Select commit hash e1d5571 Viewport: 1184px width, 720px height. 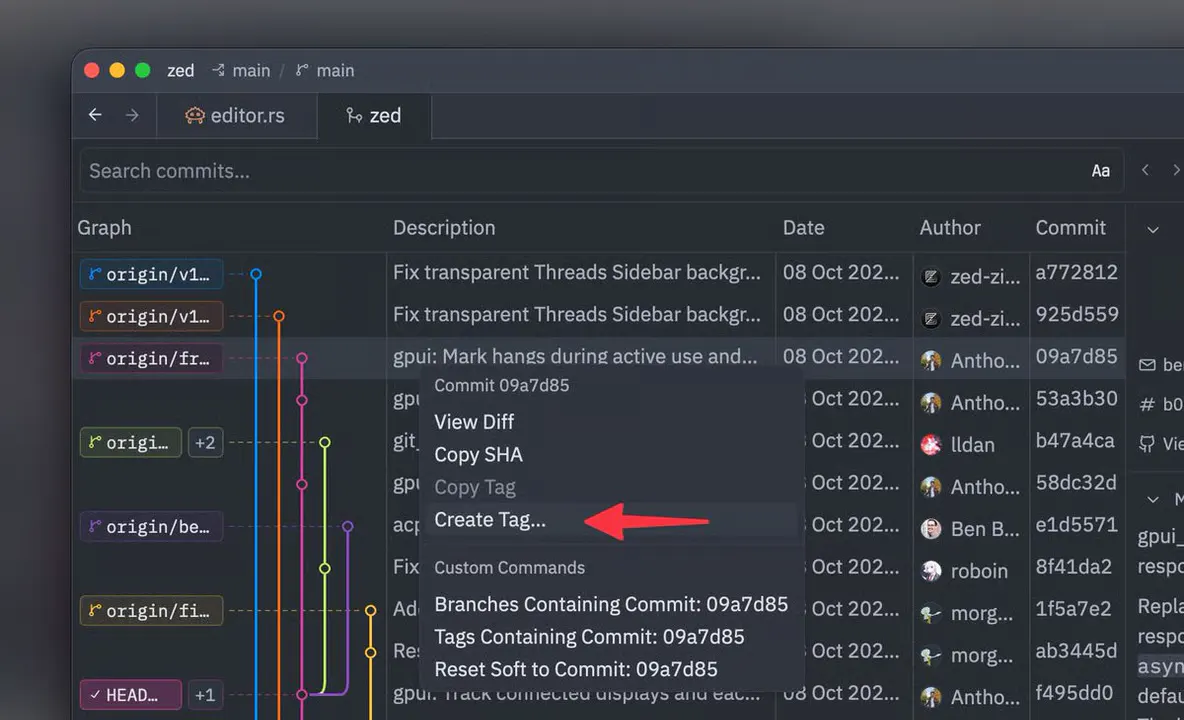pos(1076,525)
